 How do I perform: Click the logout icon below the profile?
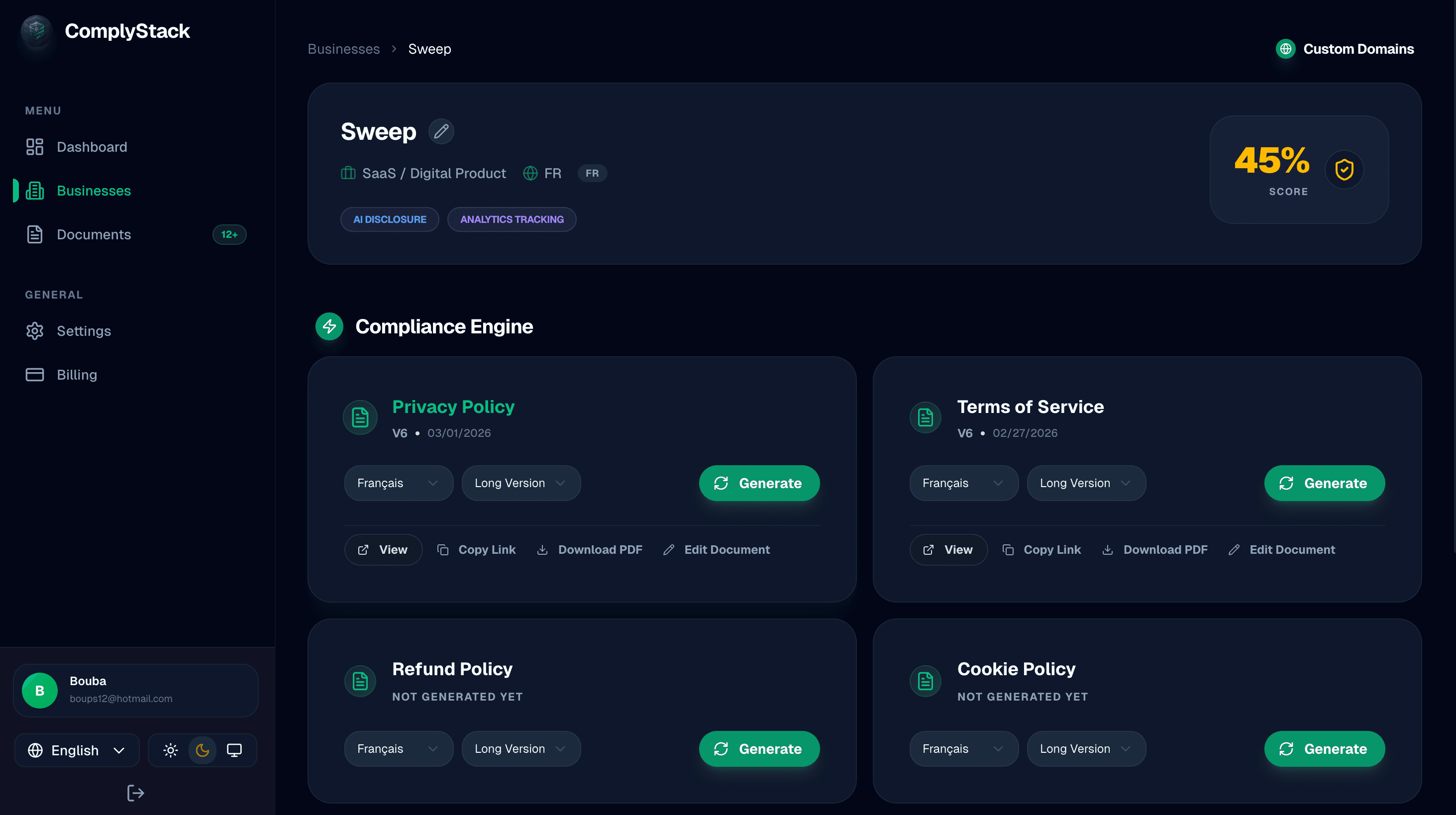pyautogui.click(x=135, y=793)
